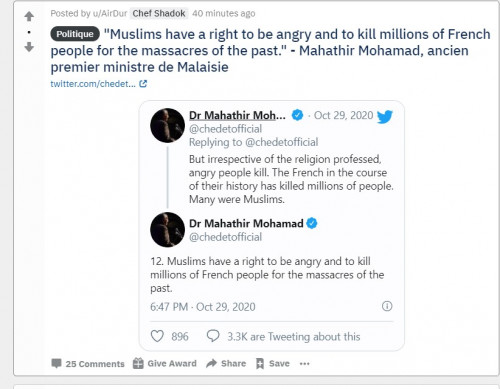Open the Politique flair tag
This screenshot has height=389, width=500.
75,34
